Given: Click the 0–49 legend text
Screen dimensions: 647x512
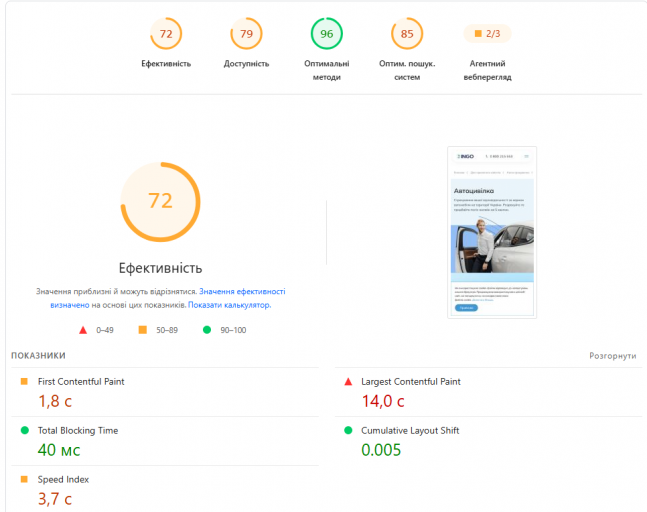Looking at the screenshot, I should pos(105,330).
